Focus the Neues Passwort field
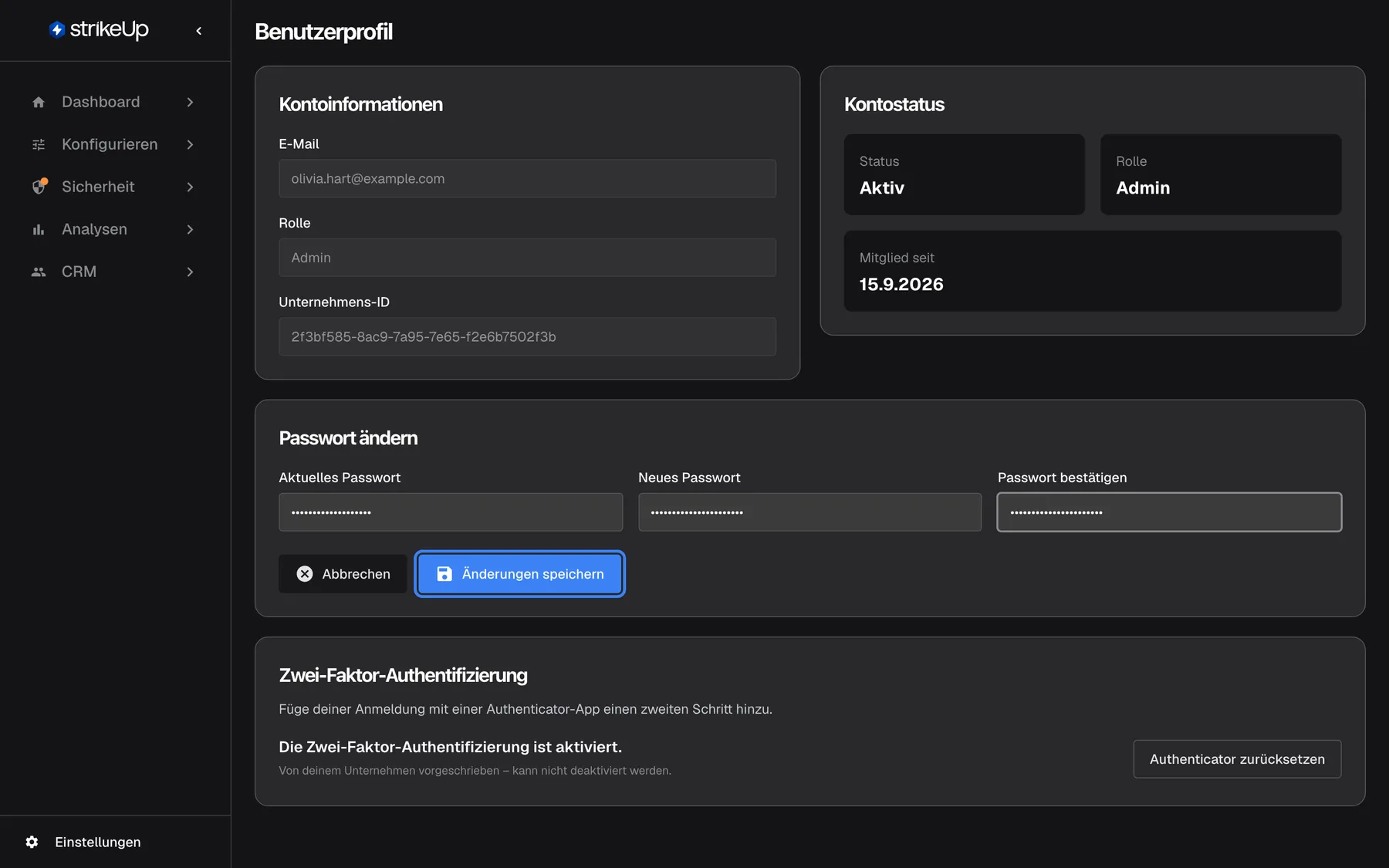The width and height of the screenshot is (1389, 868). [809, 512]
